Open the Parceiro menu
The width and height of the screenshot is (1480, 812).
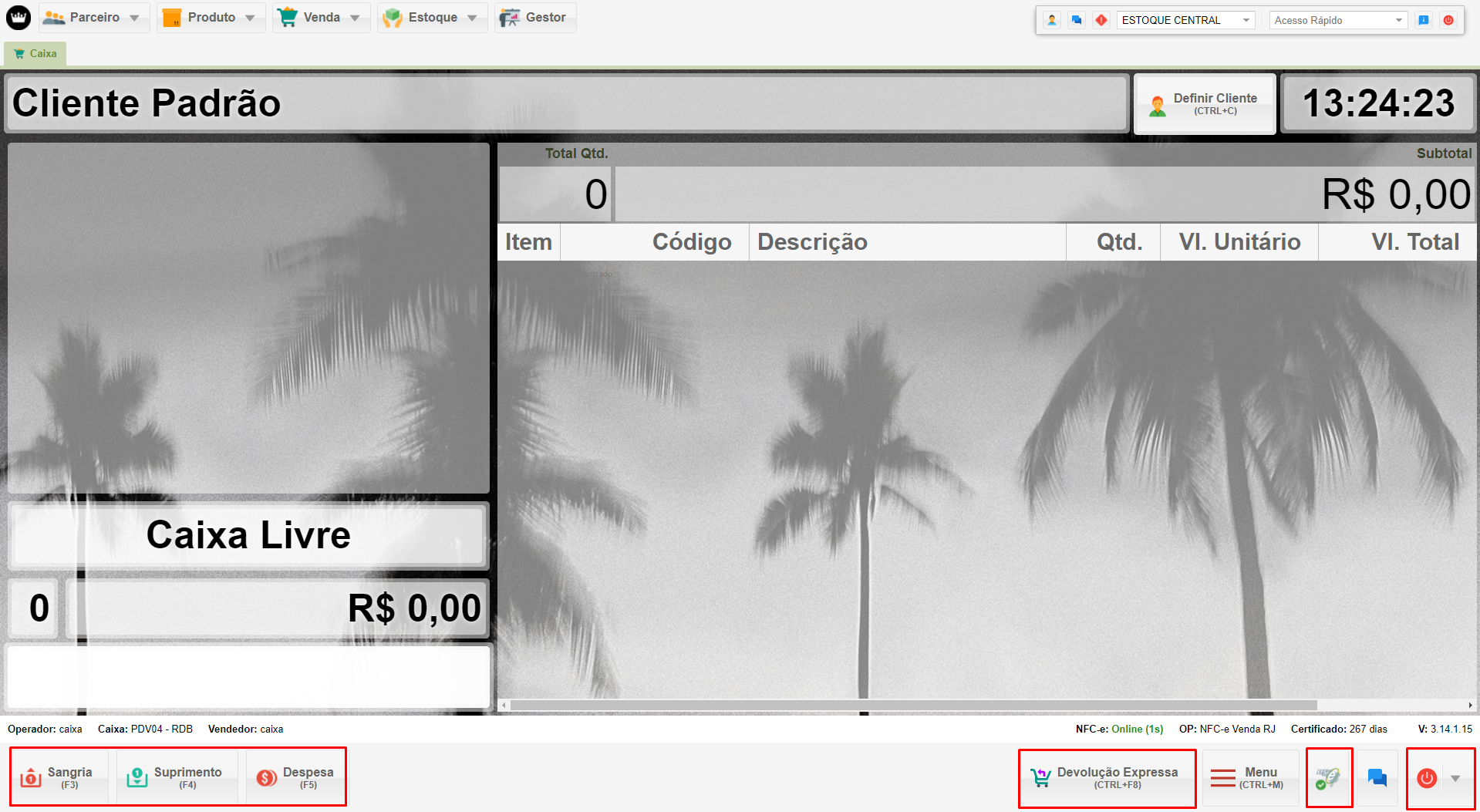93,17
